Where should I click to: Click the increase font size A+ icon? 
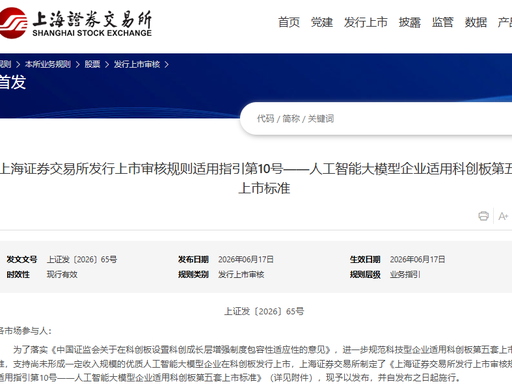point(503,216)
